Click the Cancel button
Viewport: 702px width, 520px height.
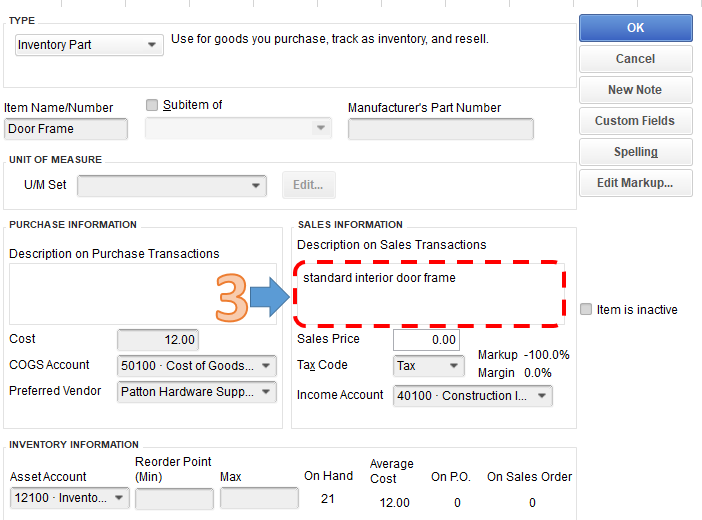click(x=636, y=59)
